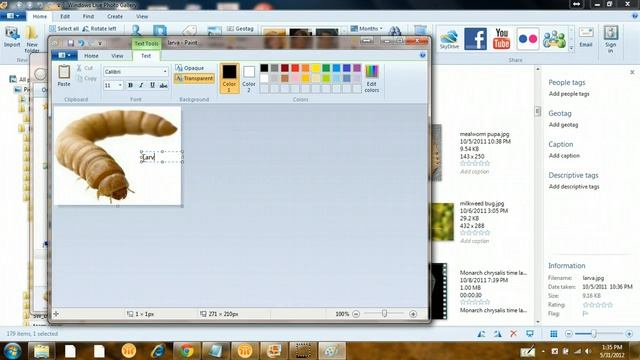The image size is (640, 360).
Task: Click the Paint help icon
Action: 422,55
